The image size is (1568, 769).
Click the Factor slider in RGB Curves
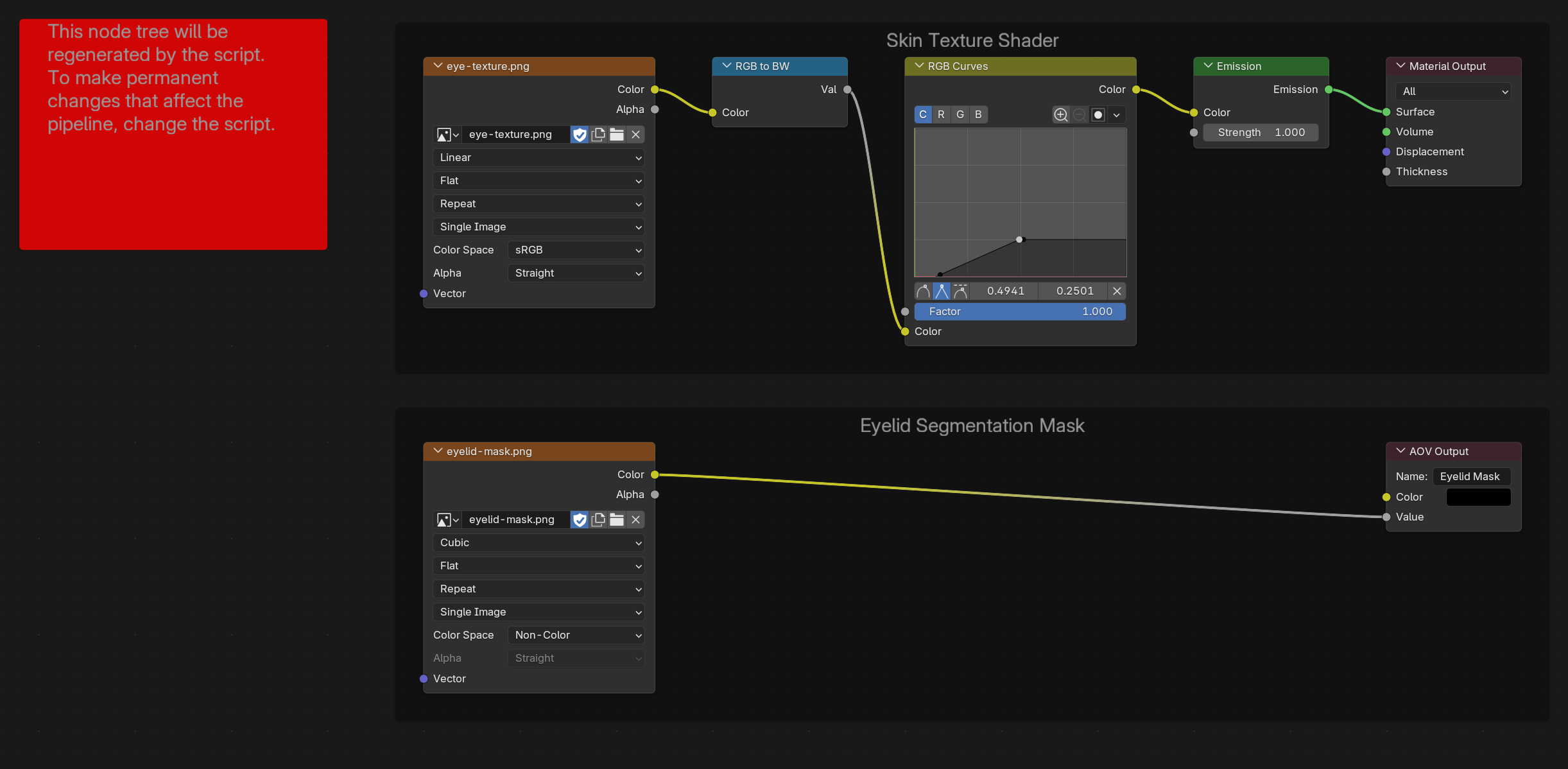point(1020,312)
